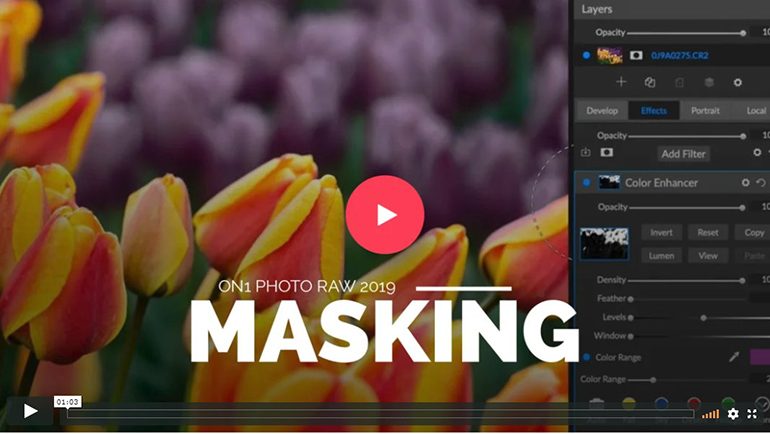This screenshot has width=770, height=434.
Task: Open layer settings gear under layer name
Action: 738,82
